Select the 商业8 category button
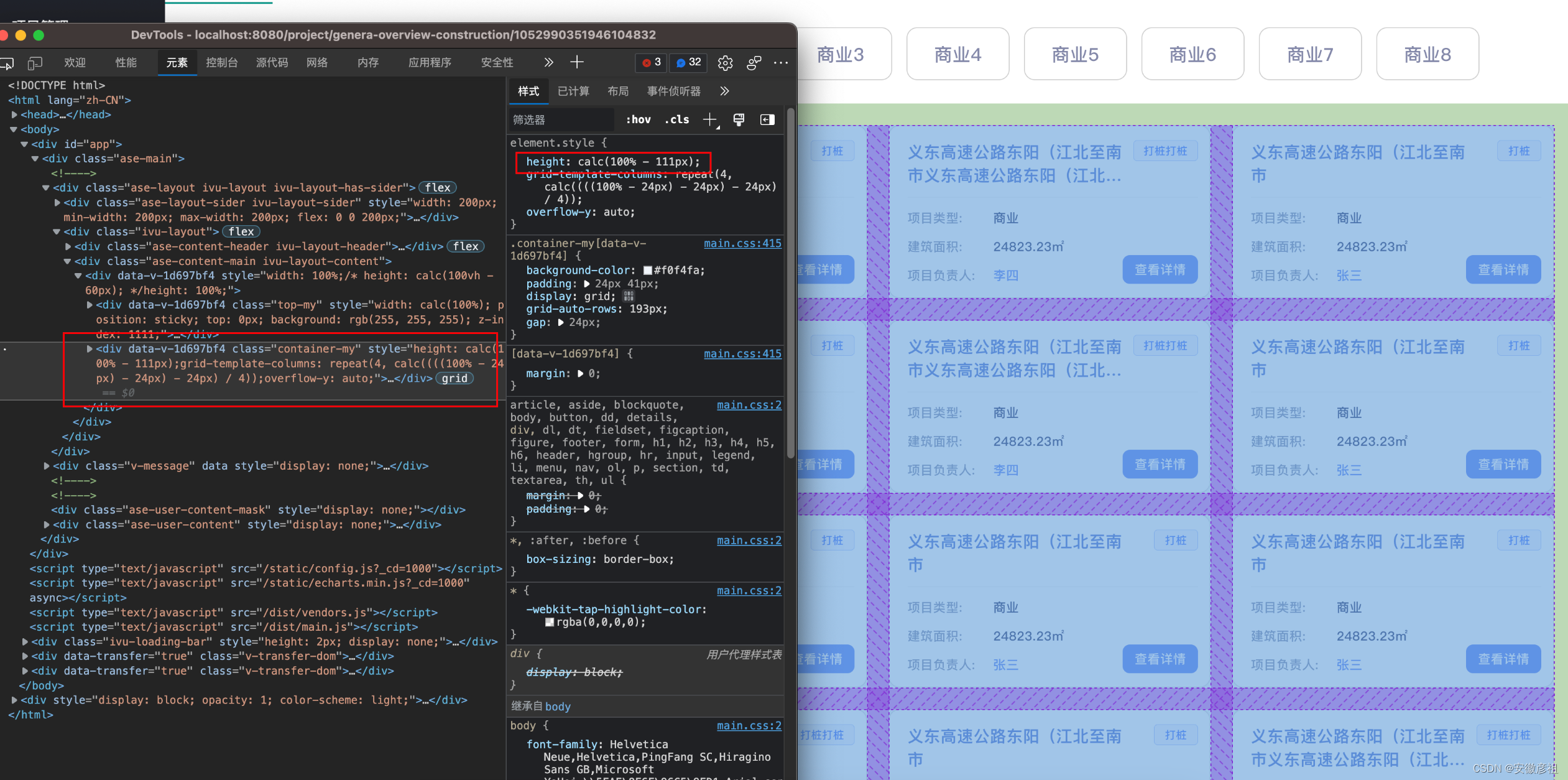This screenshot has width=1568, height=780. (1427, 54)
